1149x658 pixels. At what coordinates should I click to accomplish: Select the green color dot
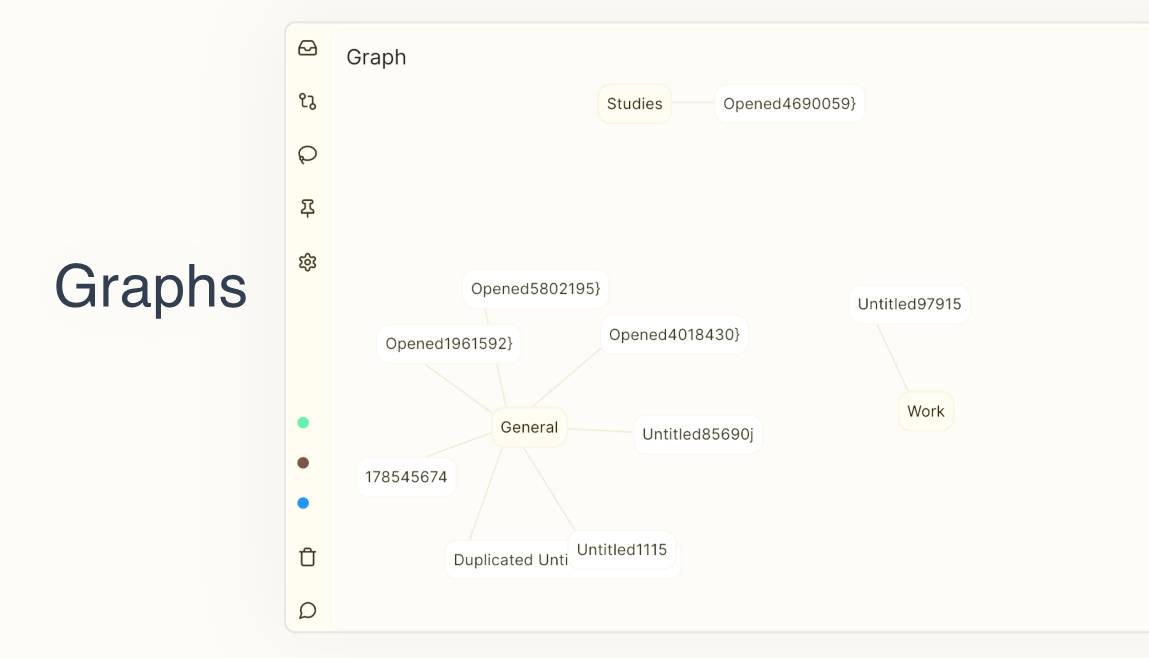(303, 423)
